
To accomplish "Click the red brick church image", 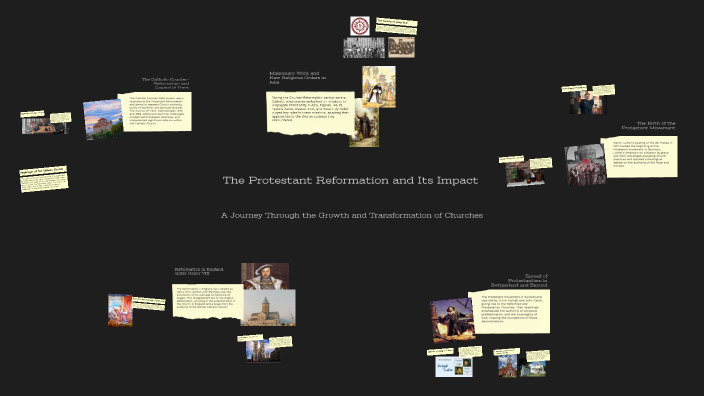I will (x=508, y=366).
